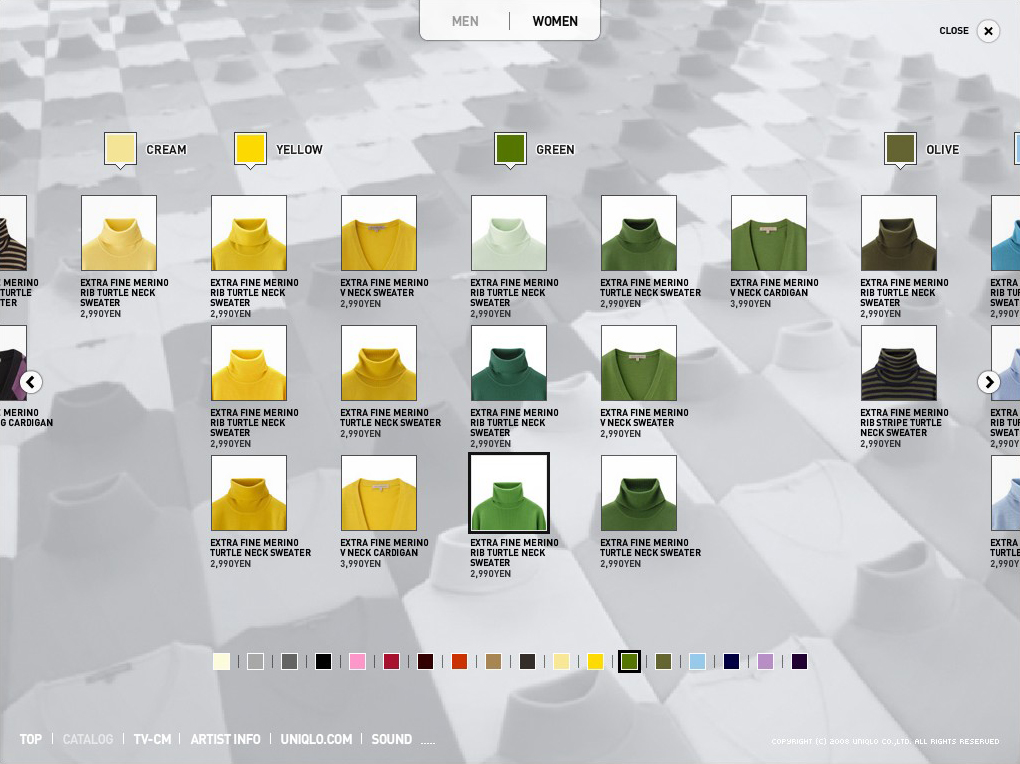Viewport: 1020px width, 764px height.
Task: Visit the UNIQLO.COM link
Action: pyautogui.click(x=316, y=739)
